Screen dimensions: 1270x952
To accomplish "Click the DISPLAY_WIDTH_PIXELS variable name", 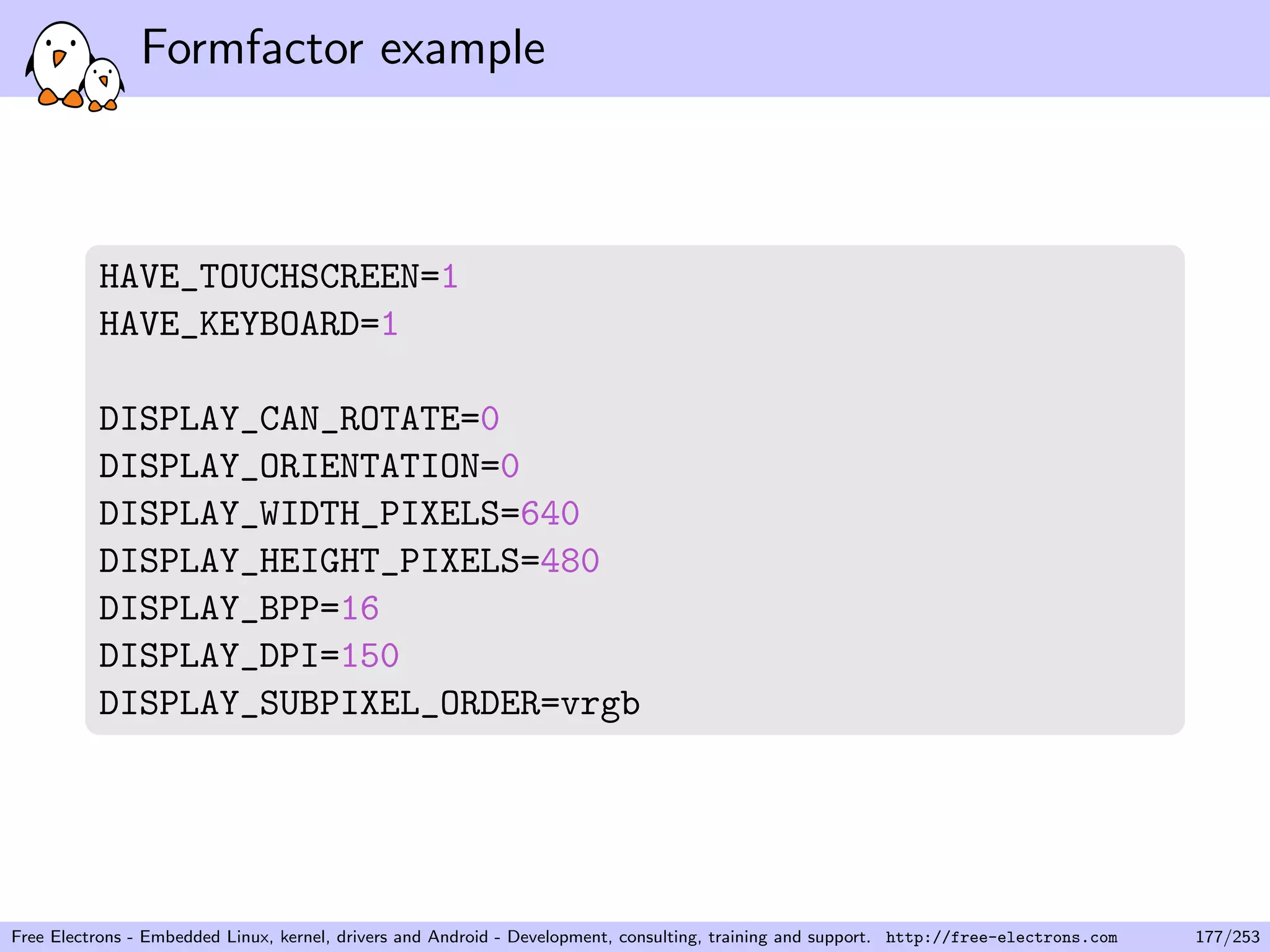I will point(299,514).
